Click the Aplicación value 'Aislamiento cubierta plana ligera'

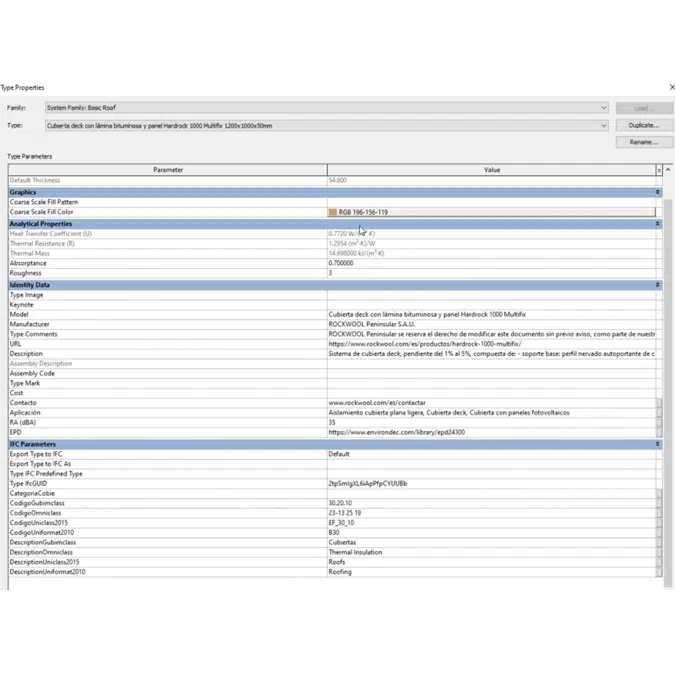449,413
